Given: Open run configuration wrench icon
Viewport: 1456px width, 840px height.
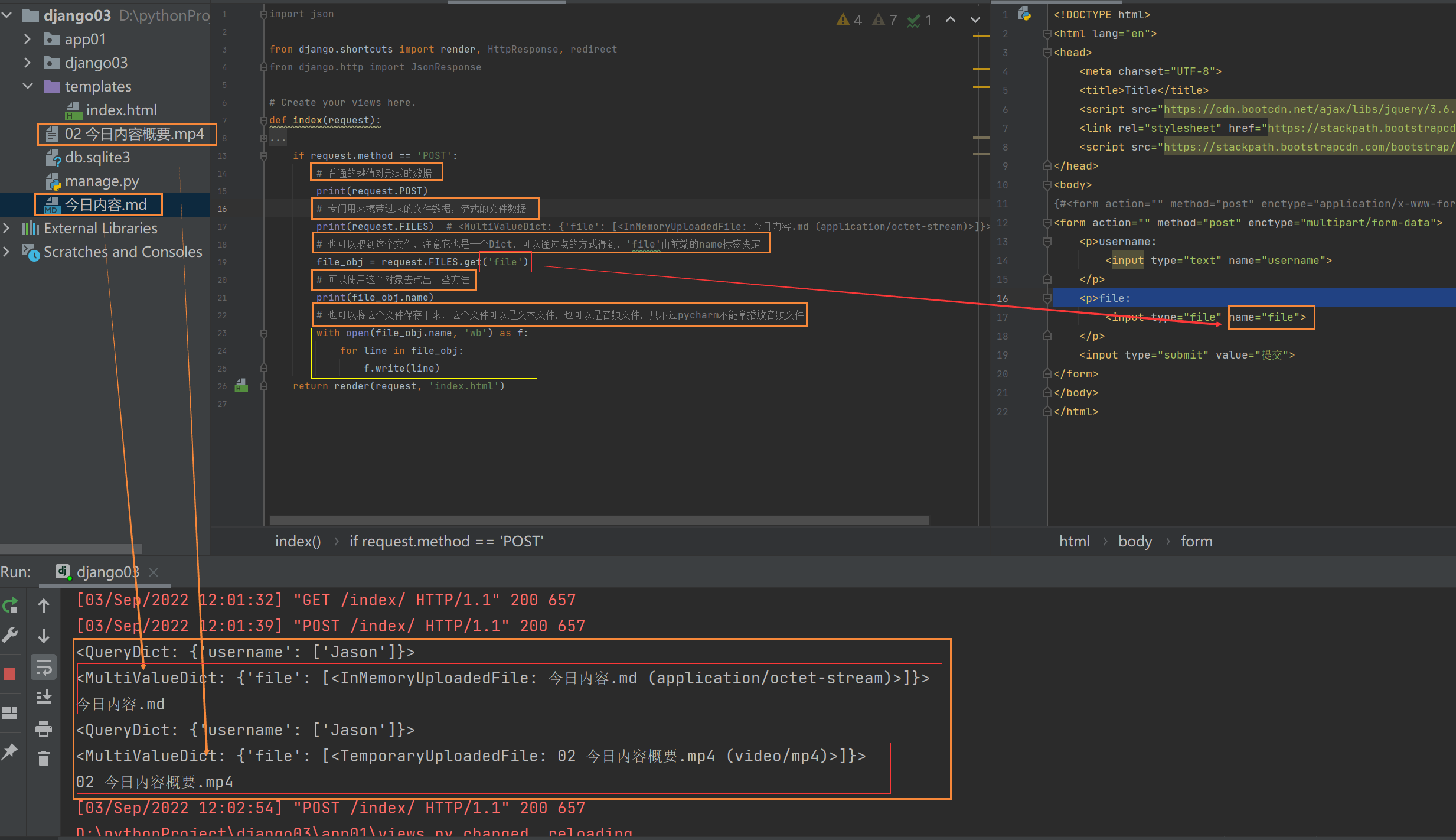Looking at the screenshot, I should coord(10,636).
